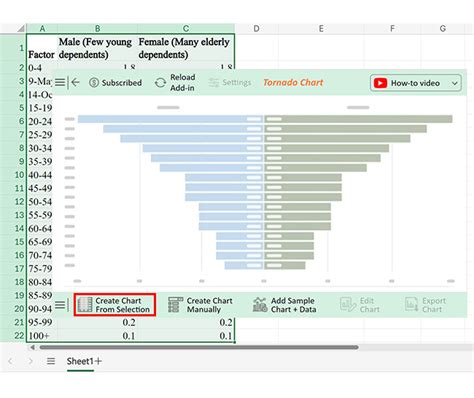Screen dimensions: 474x398
Task: Click Create Chart Manually
Action: (x=200, y=305)
